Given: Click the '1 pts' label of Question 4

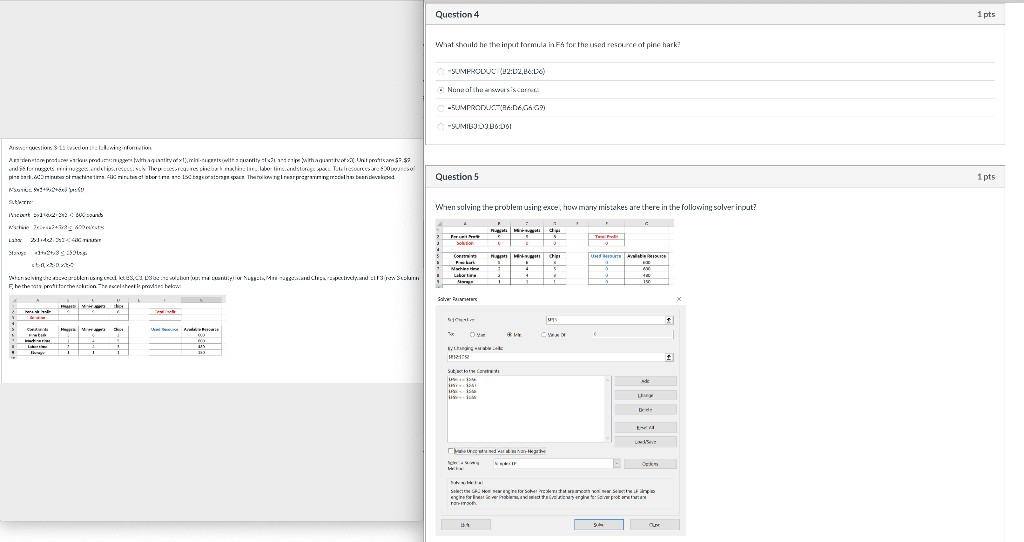Looking at the screenshot, I should pos(986,14).
